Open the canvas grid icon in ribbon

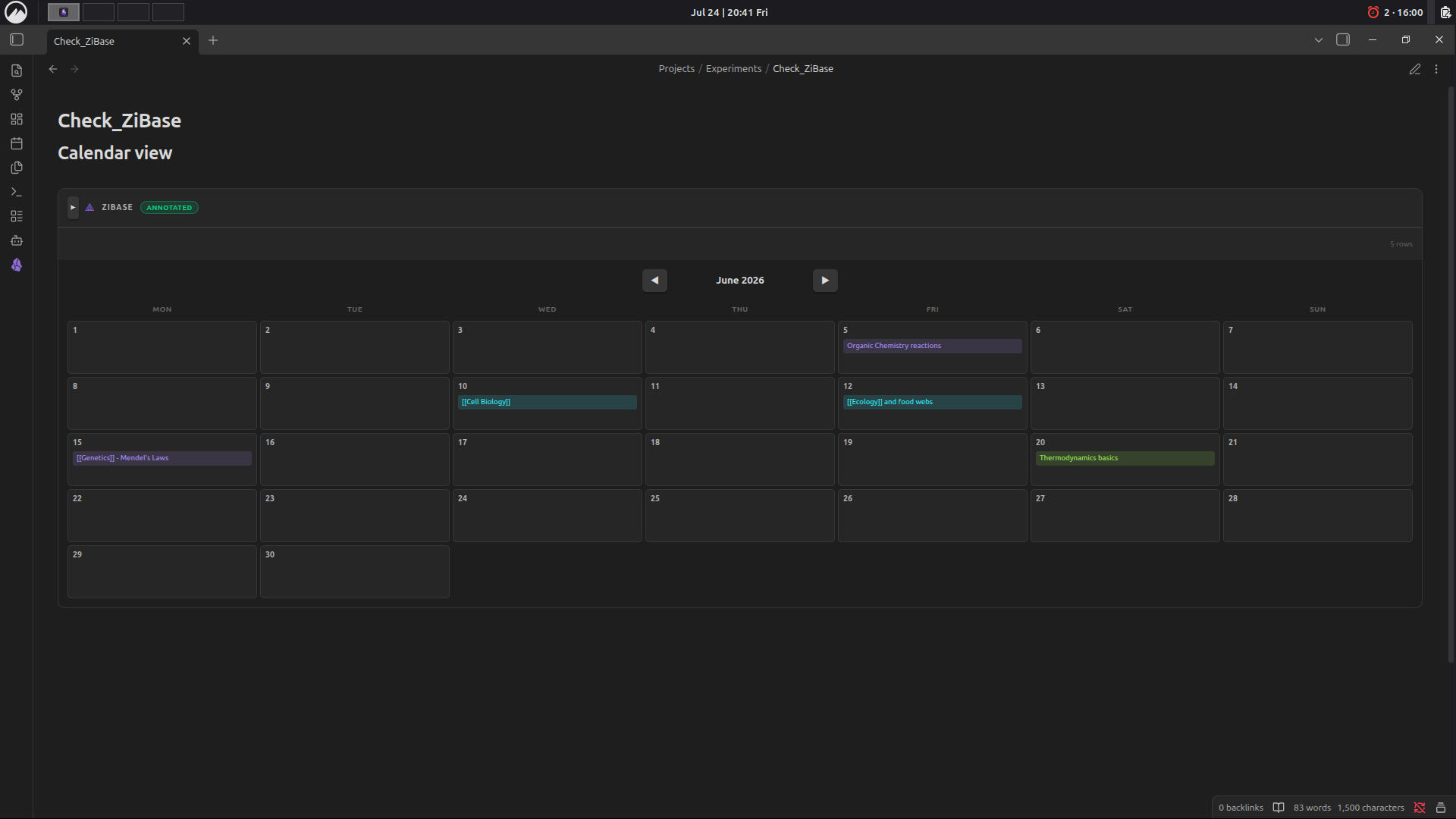[17, 119]
